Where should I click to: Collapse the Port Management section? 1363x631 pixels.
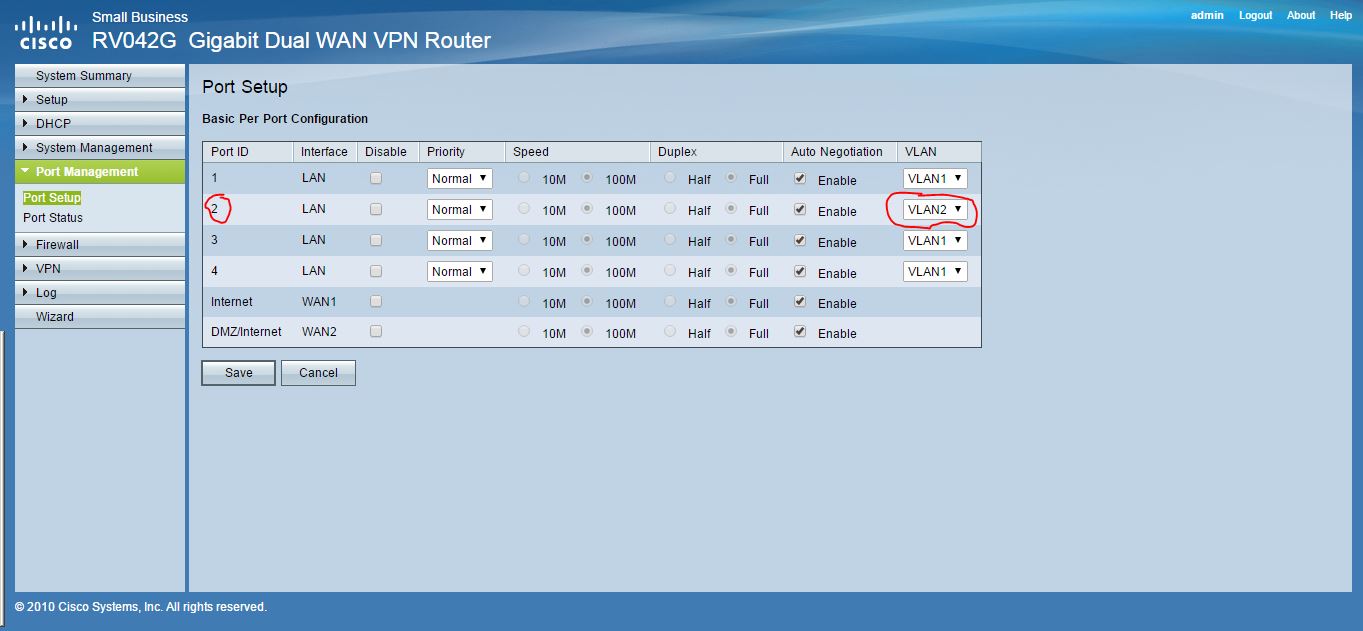[100, 171]
